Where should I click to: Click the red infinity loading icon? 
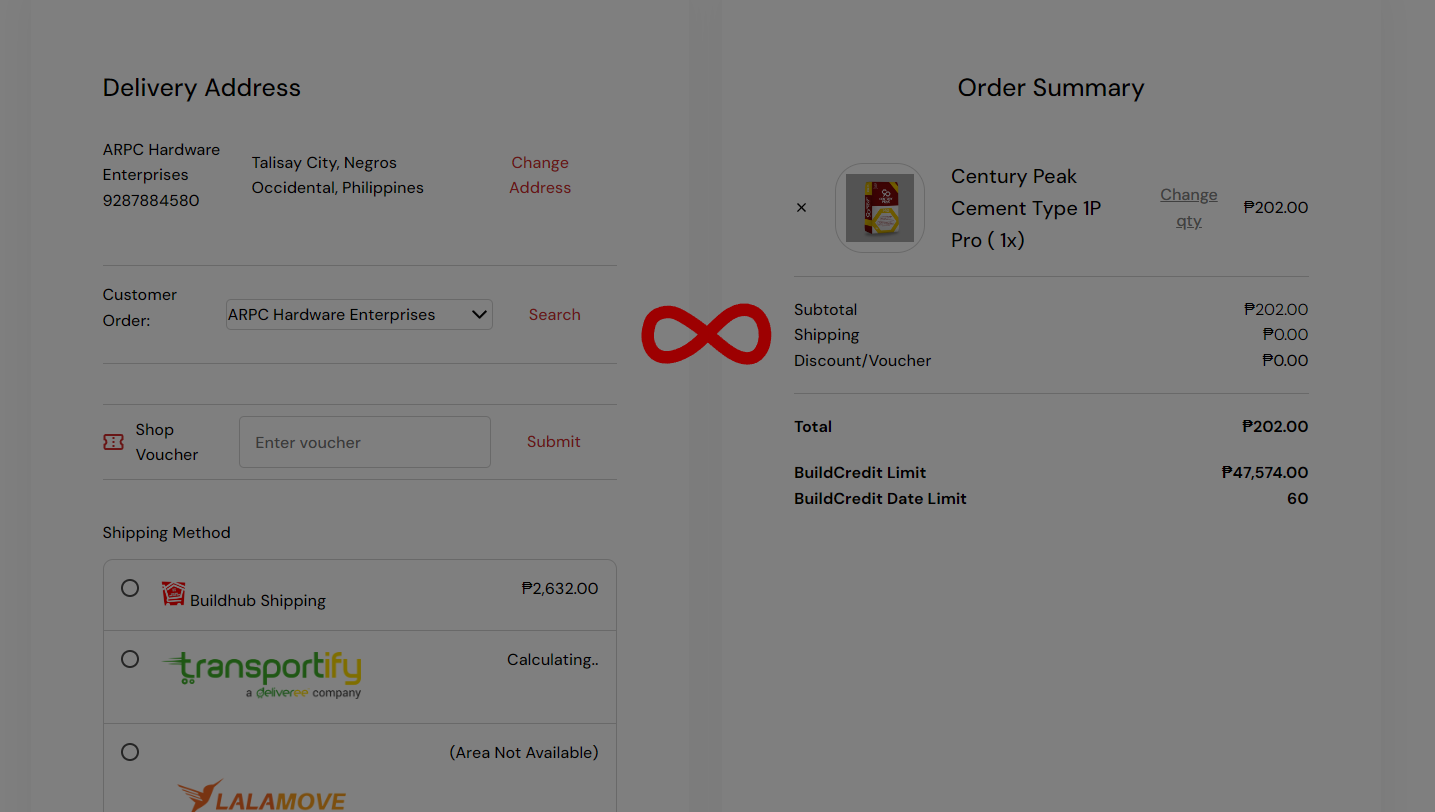click(x=706, y=334)
